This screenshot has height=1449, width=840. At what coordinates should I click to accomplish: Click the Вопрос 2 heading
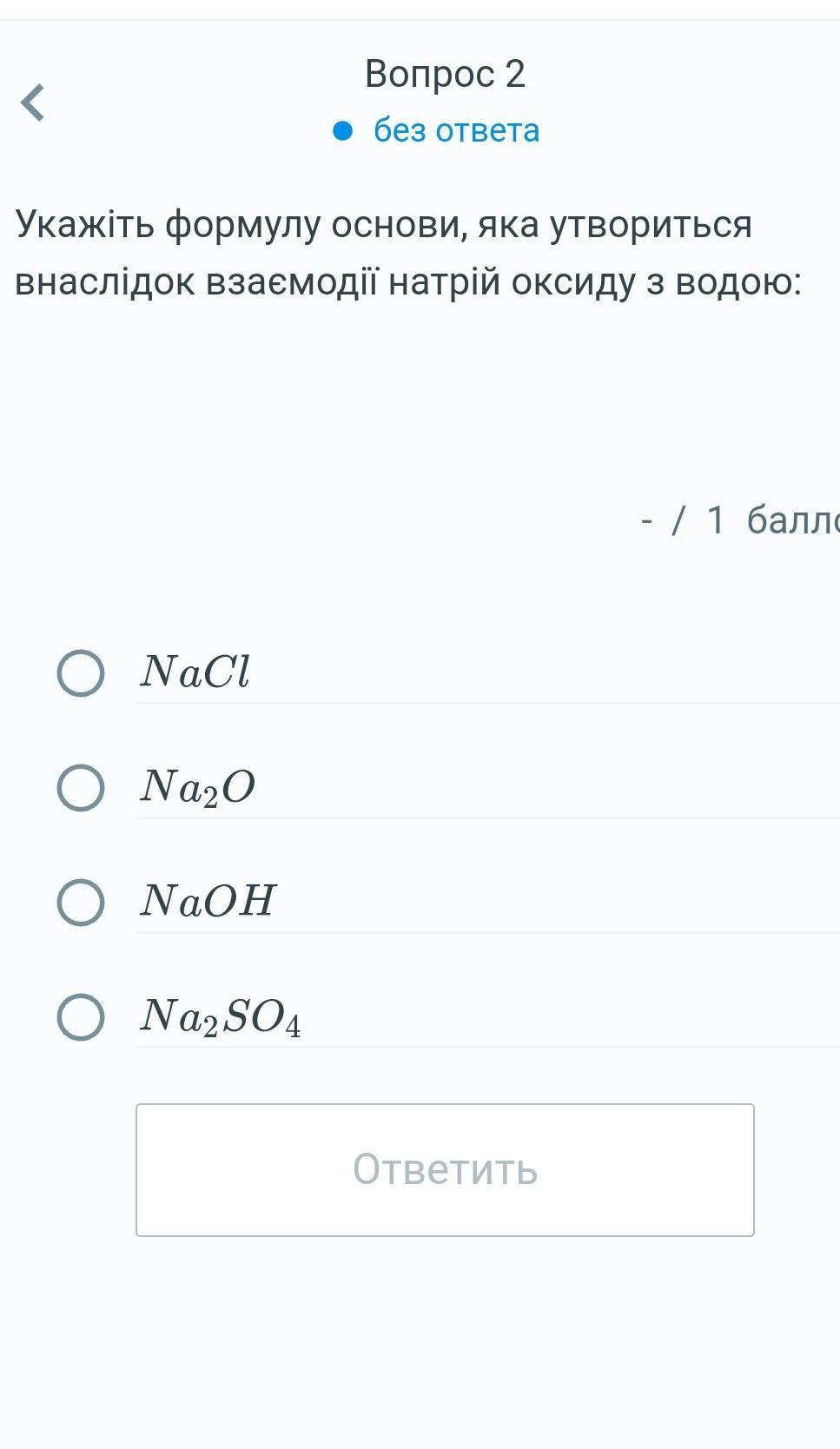tap(445, 74)
